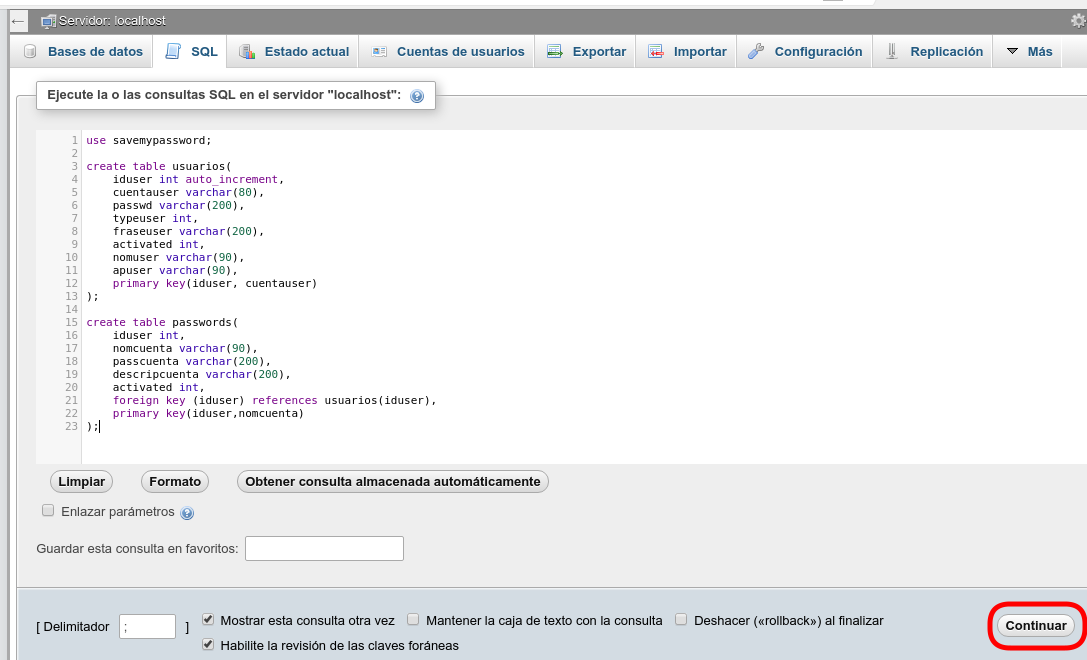Enable Enlazar parámetros checkbox
Image resolution: width=1087 pixels, height=660 pixels.
pyautogui.click(x=48, y=510)
